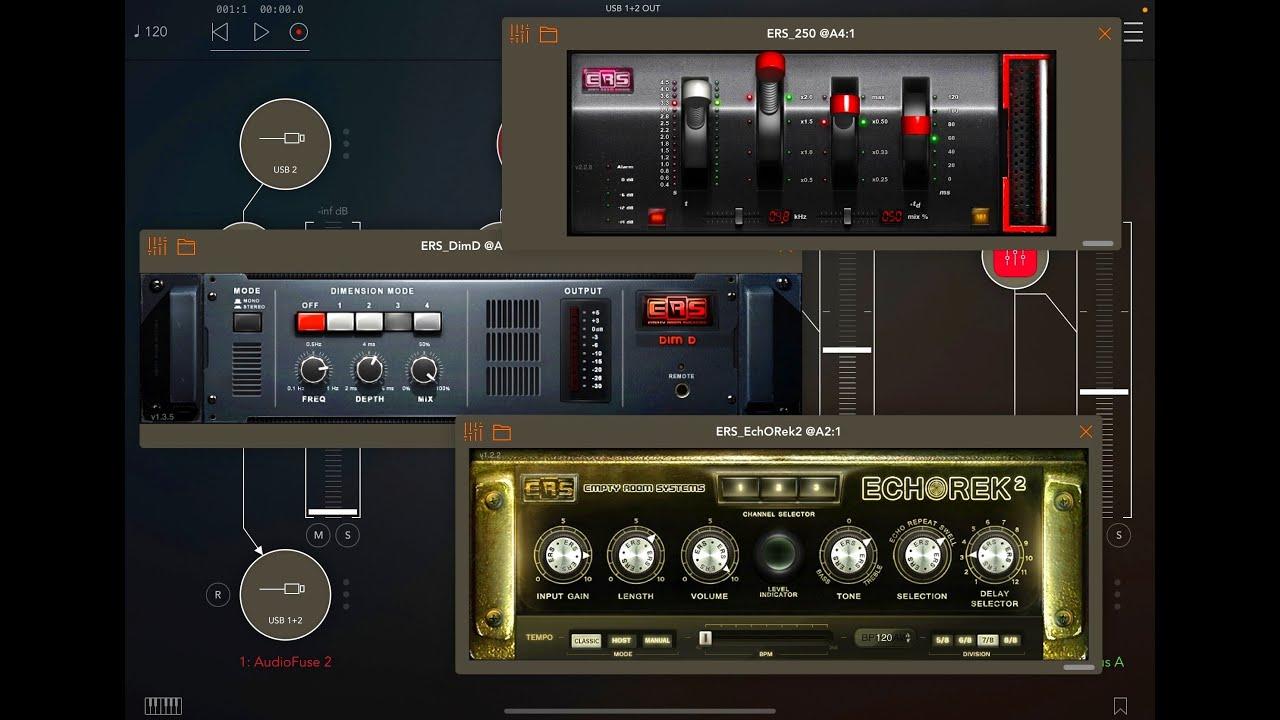Mute the channel with the M button

318,535
